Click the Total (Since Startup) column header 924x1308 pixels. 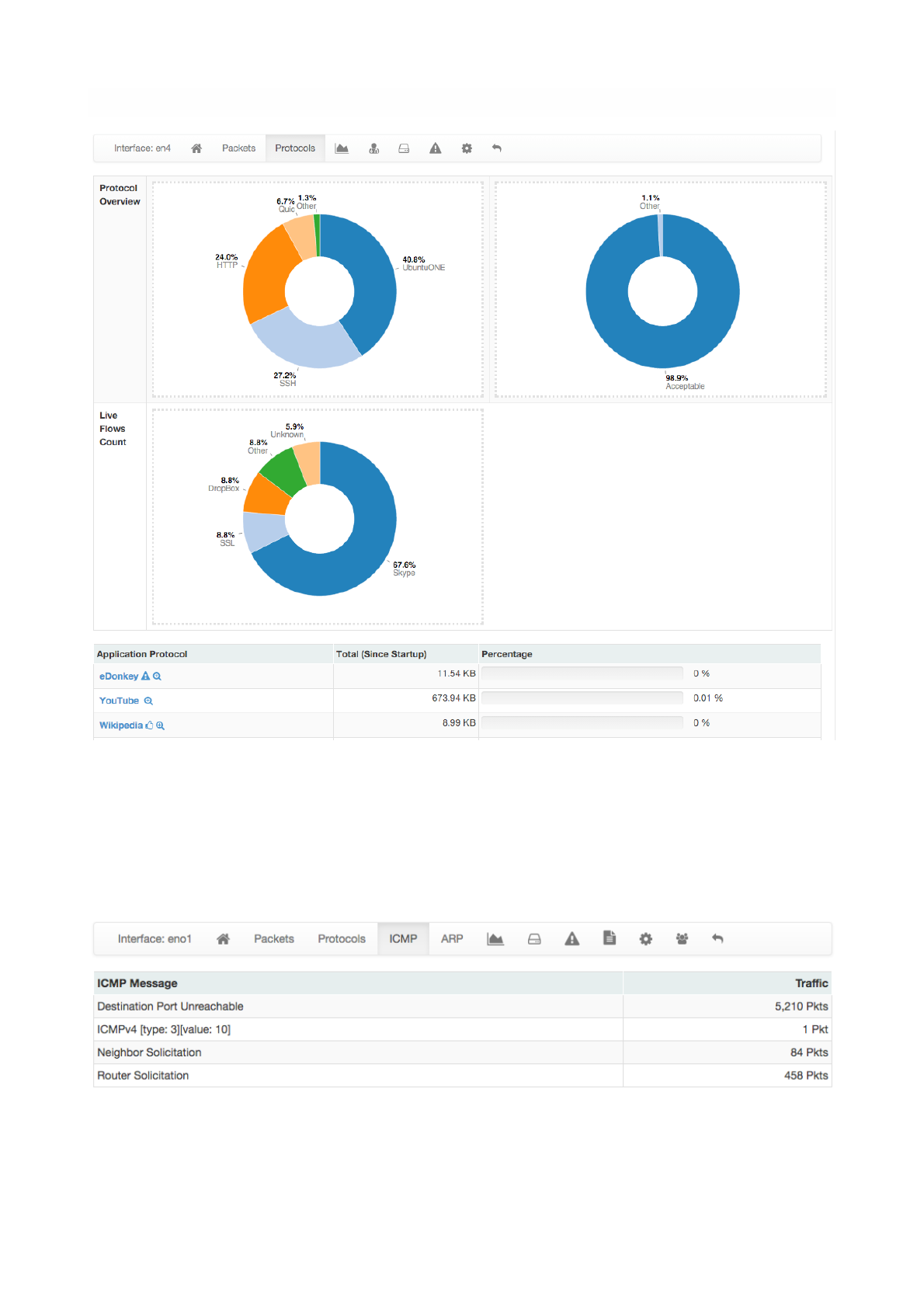[381, 654]
